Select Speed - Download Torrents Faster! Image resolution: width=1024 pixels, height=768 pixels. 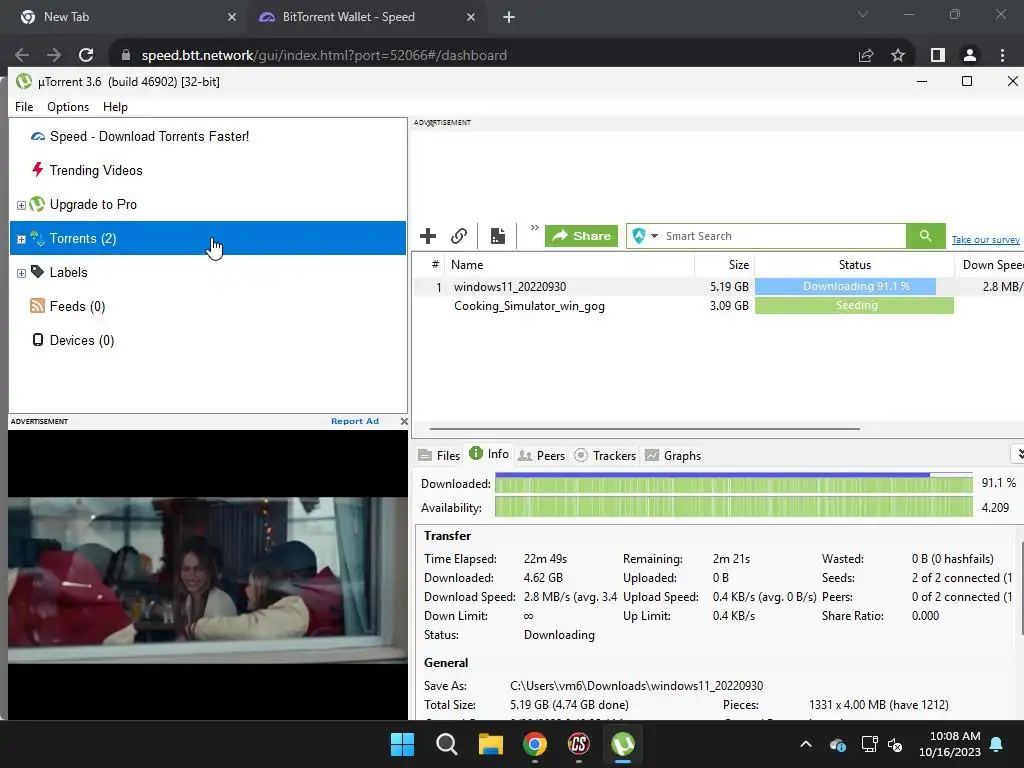coord(149,136)
